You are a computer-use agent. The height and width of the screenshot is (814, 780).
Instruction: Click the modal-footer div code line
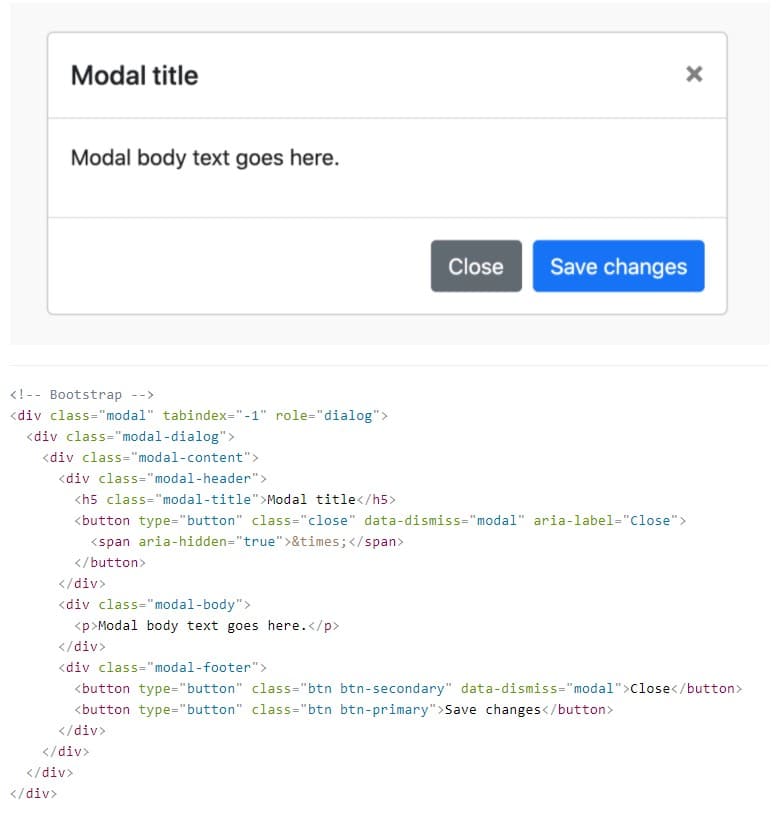click(x=162, y=667)
